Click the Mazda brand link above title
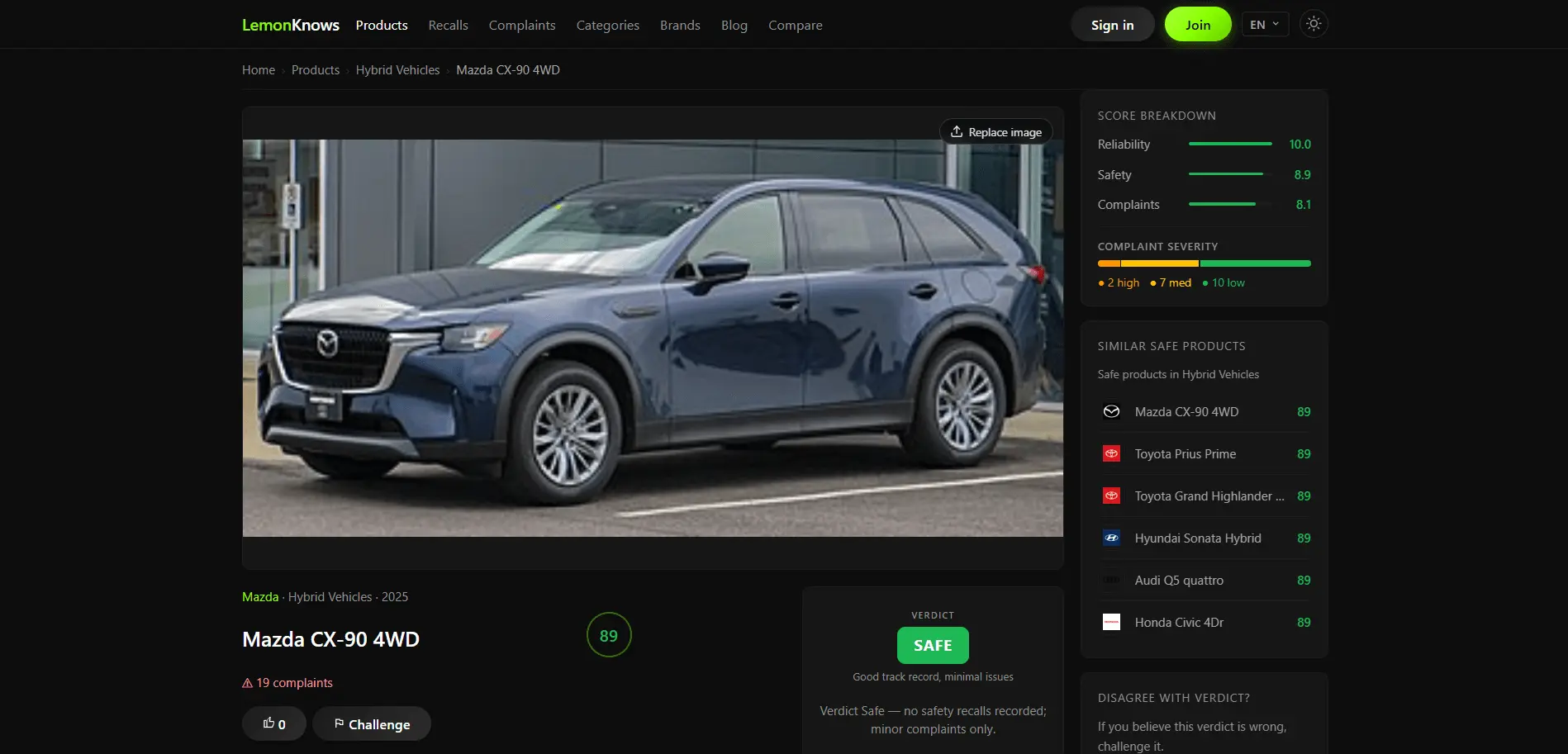The image size is (1568, 754). (x=260, y=596)
